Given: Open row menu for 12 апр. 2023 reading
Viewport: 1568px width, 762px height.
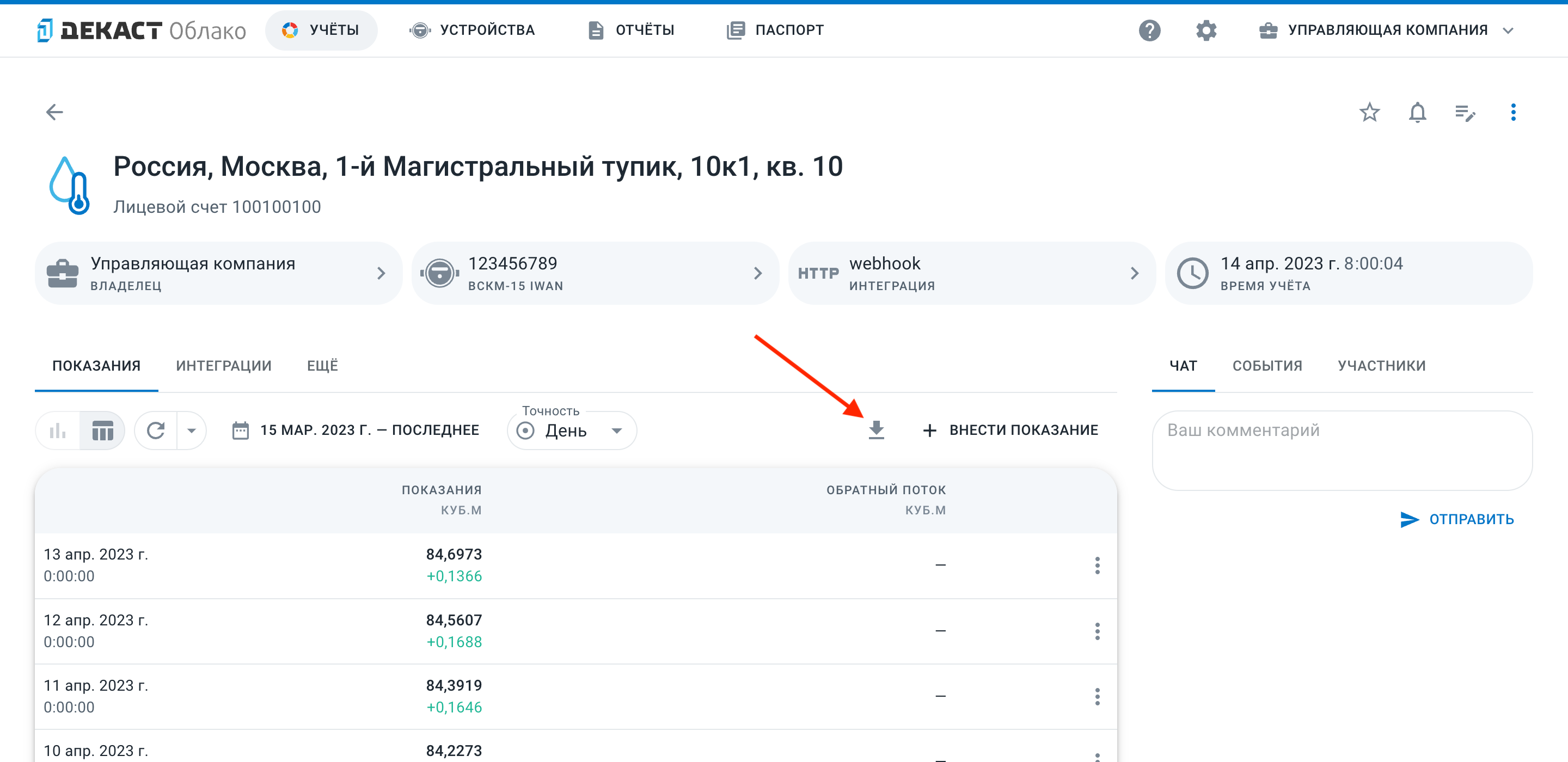Looking at the screenshot, I should pyautogui.click(x=1097, y=631).
